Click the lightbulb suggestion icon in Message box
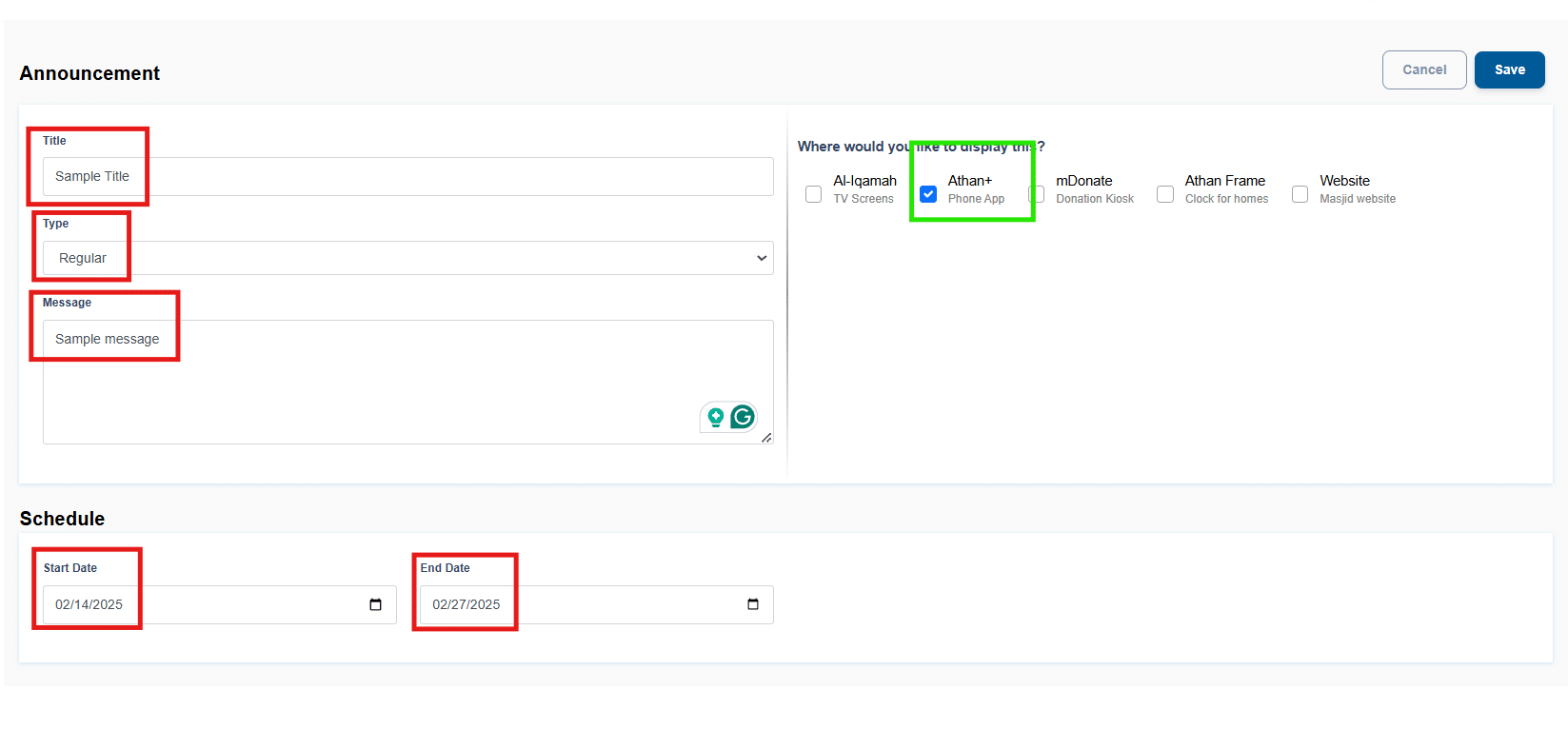 (x=716, y=417)
